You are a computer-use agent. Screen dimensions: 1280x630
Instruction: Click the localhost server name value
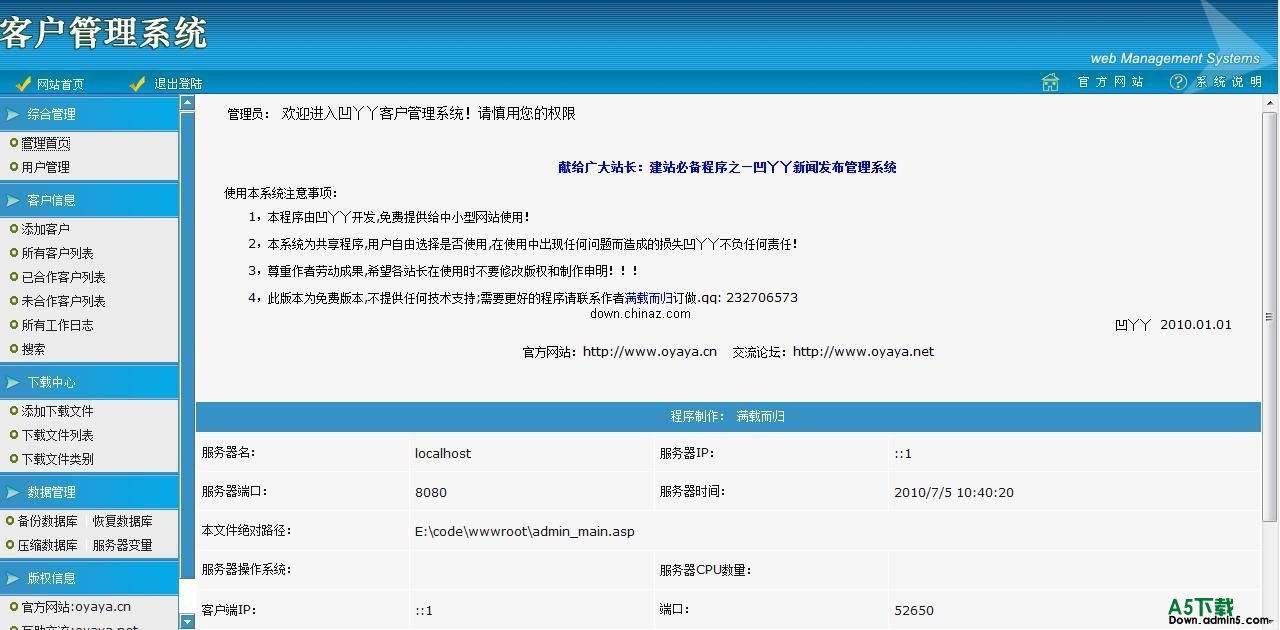(x=443, y=453)
